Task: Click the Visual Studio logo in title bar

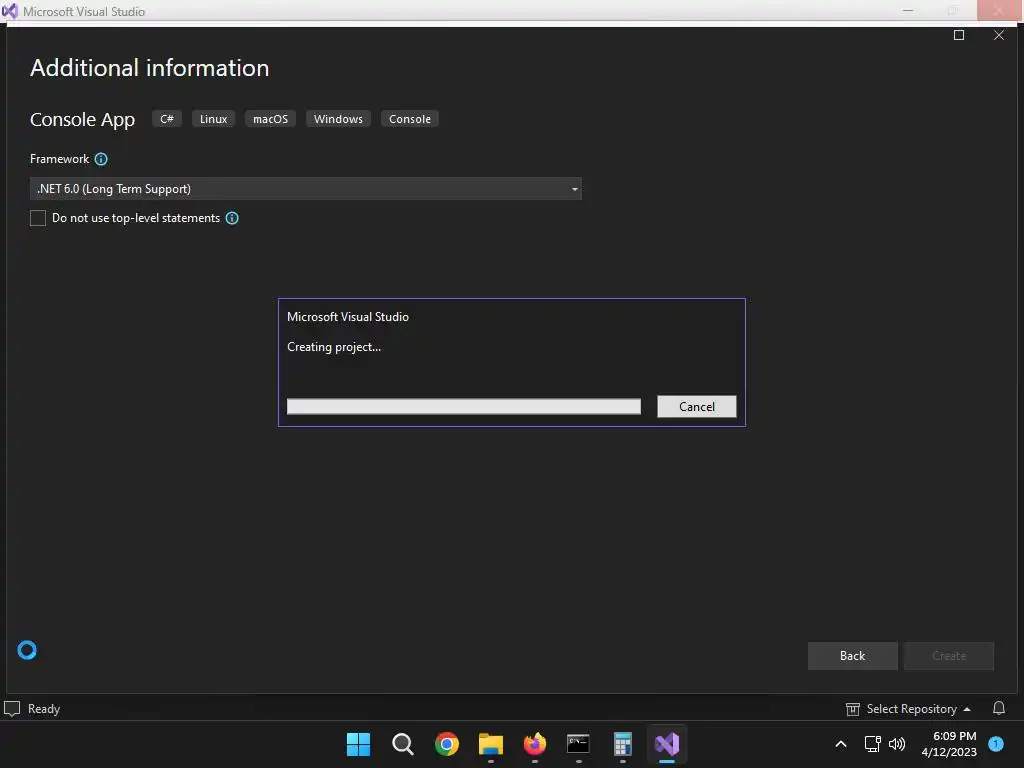Action: click(x=10, y=11)
